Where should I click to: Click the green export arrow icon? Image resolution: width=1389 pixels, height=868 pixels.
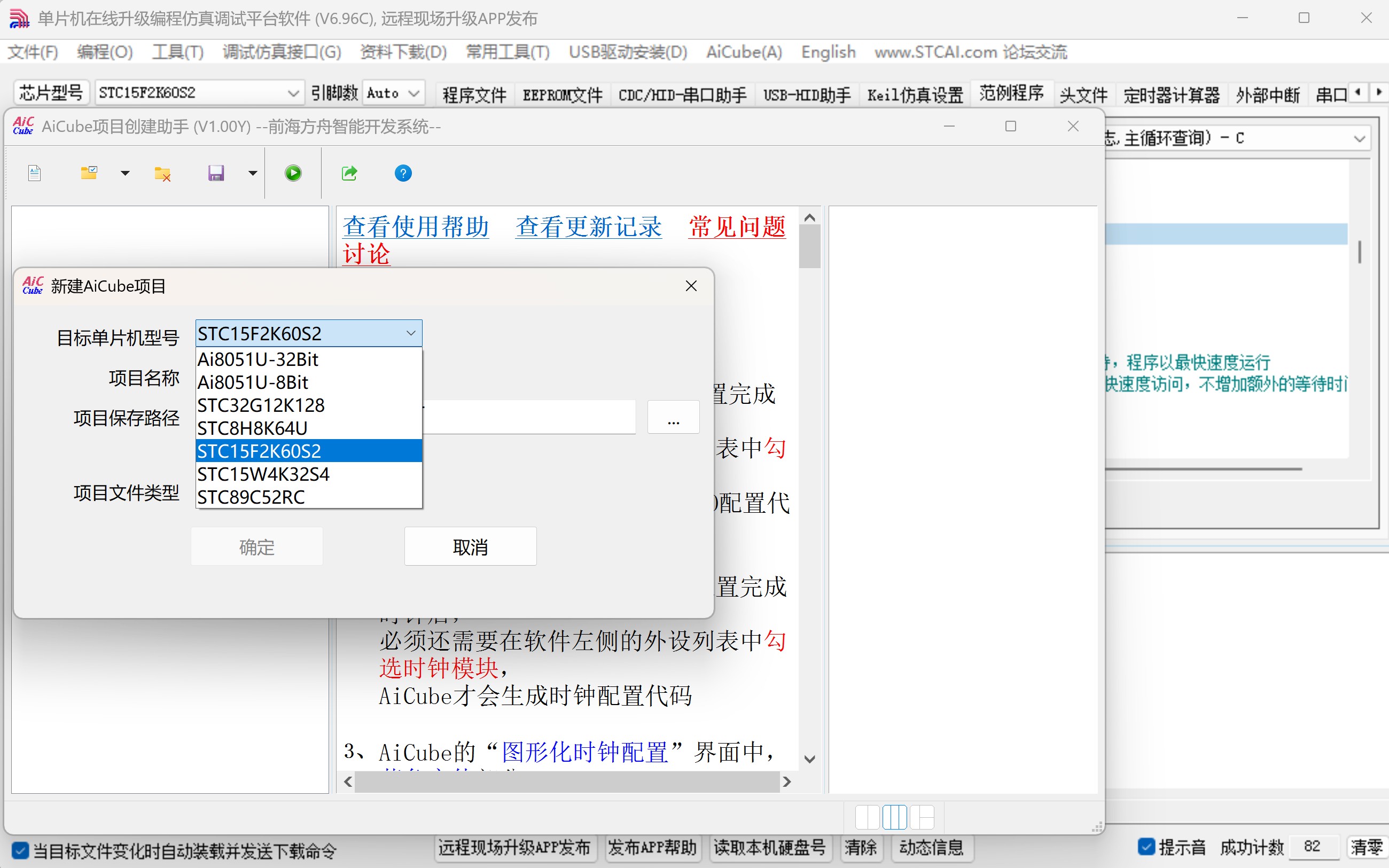(x=349, y=173)
